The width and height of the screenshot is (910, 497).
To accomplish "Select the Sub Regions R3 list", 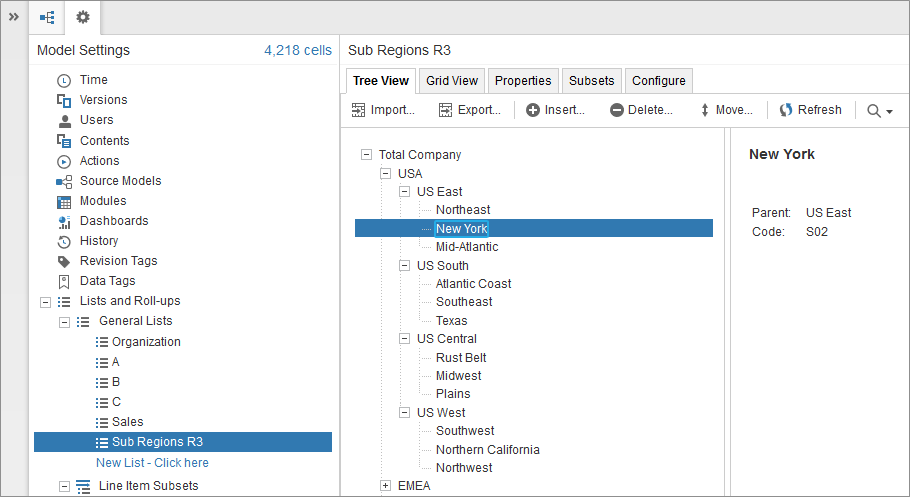I will (183, 442).
